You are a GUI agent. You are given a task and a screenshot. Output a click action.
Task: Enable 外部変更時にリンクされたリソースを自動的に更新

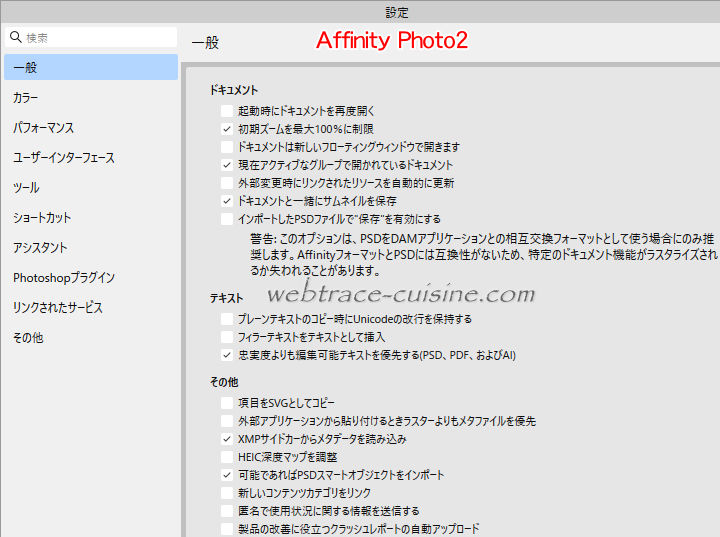tap(227, 183)
